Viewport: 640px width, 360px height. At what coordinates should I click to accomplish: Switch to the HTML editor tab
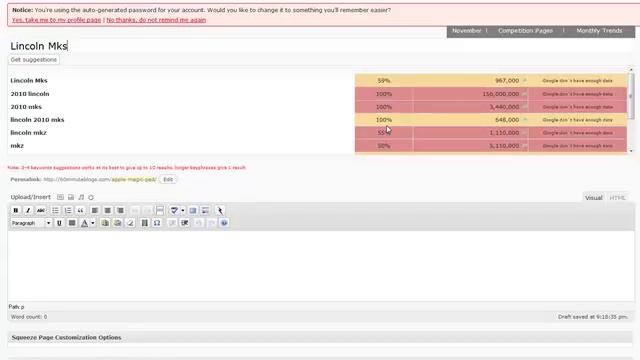[617, 198]
